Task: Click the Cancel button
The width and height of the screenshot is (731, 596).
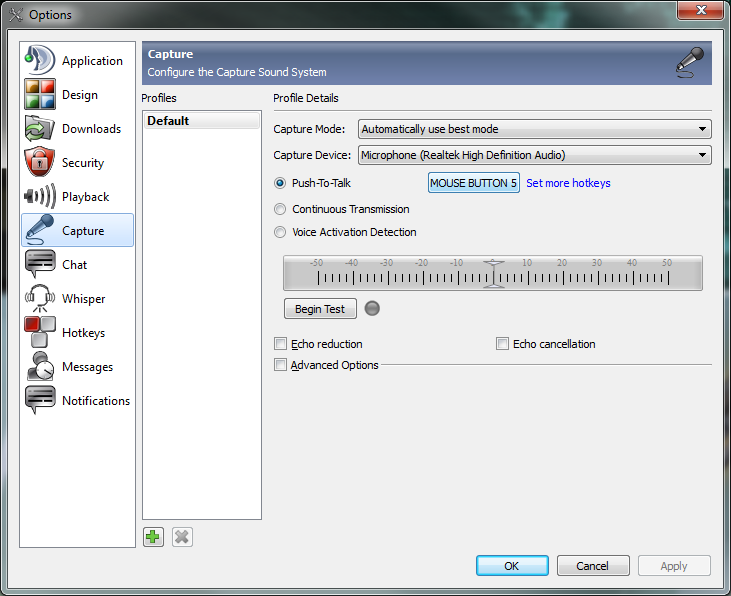Action: point(593,566)
